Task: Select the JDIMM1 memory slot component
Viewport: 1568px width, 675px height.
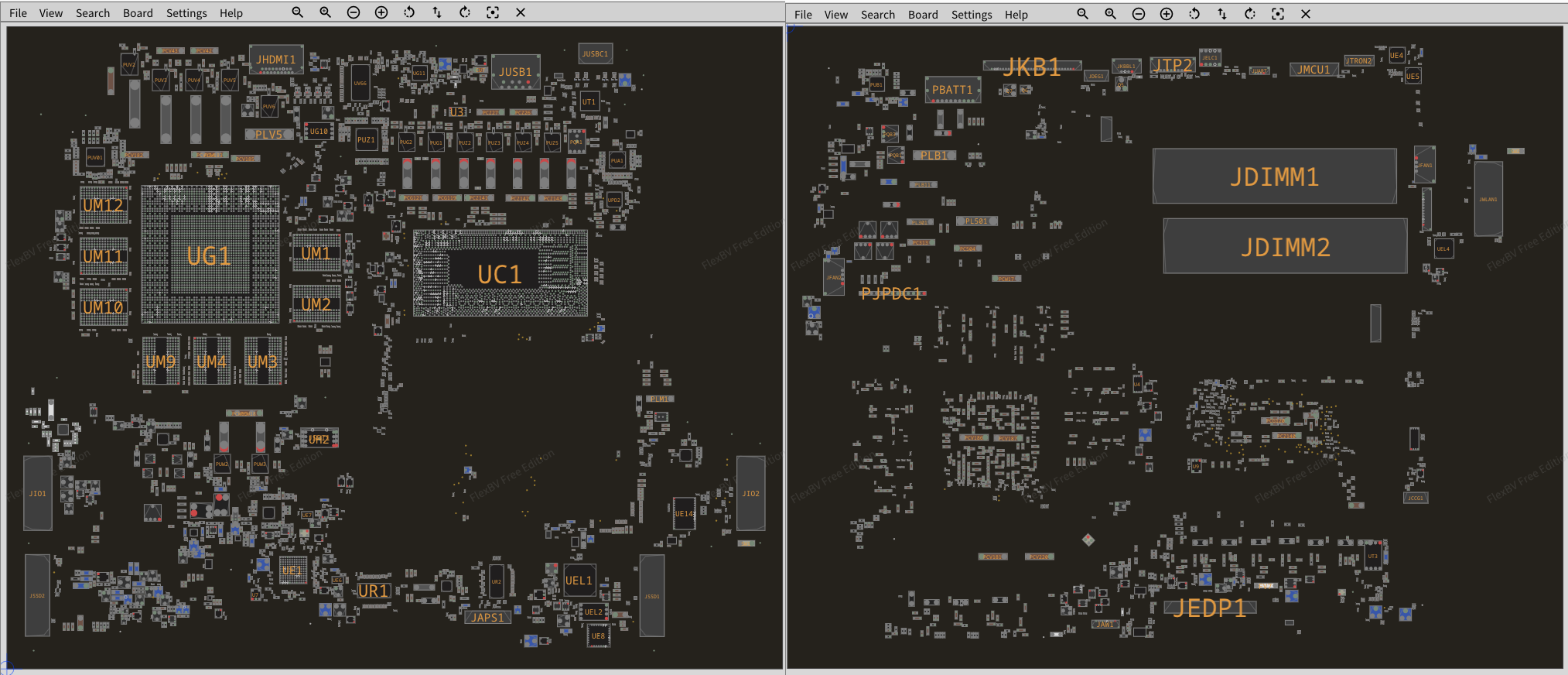Action: click(1274, 176)
